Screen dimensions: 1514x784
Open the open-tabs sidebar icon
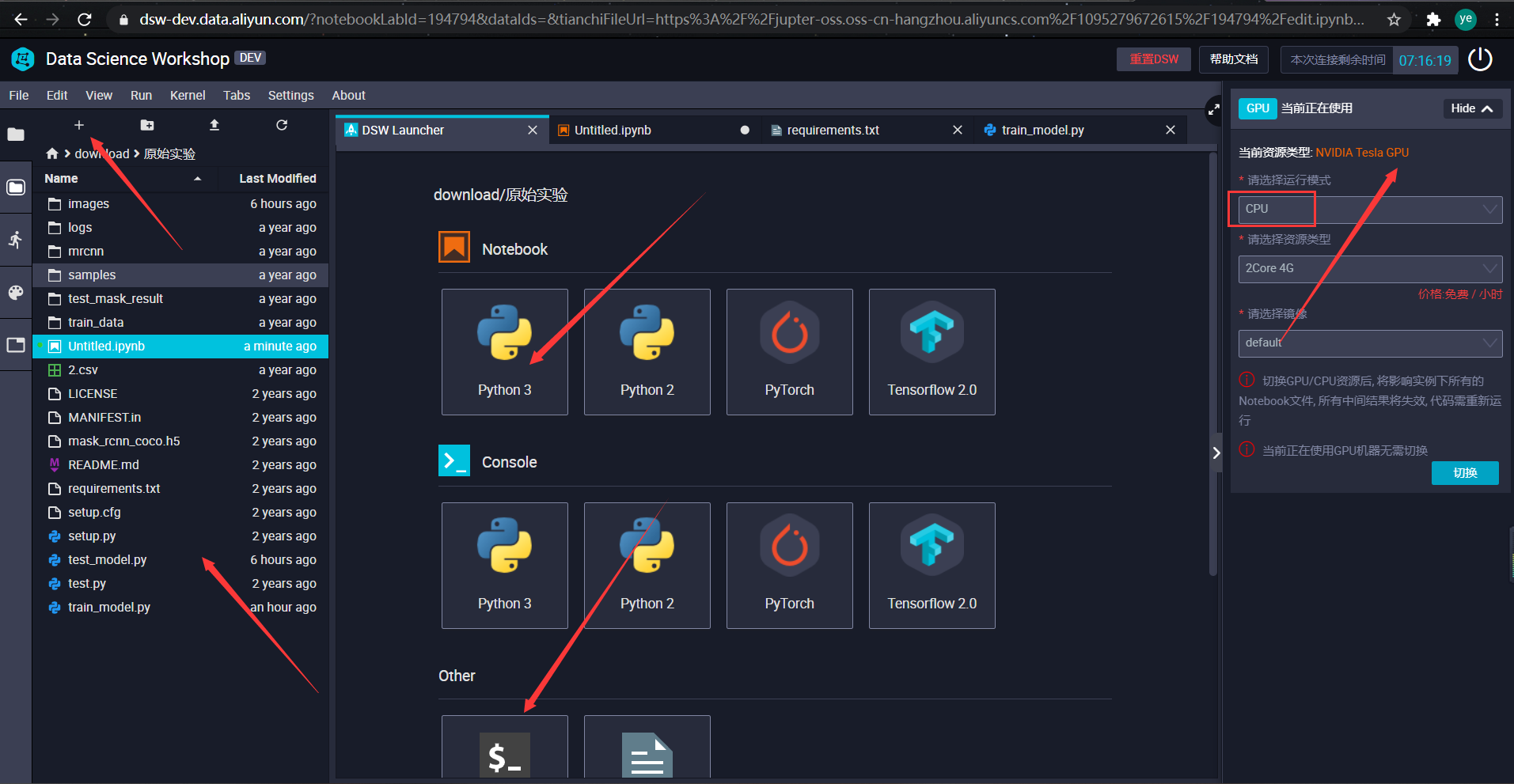click(16, 345)
